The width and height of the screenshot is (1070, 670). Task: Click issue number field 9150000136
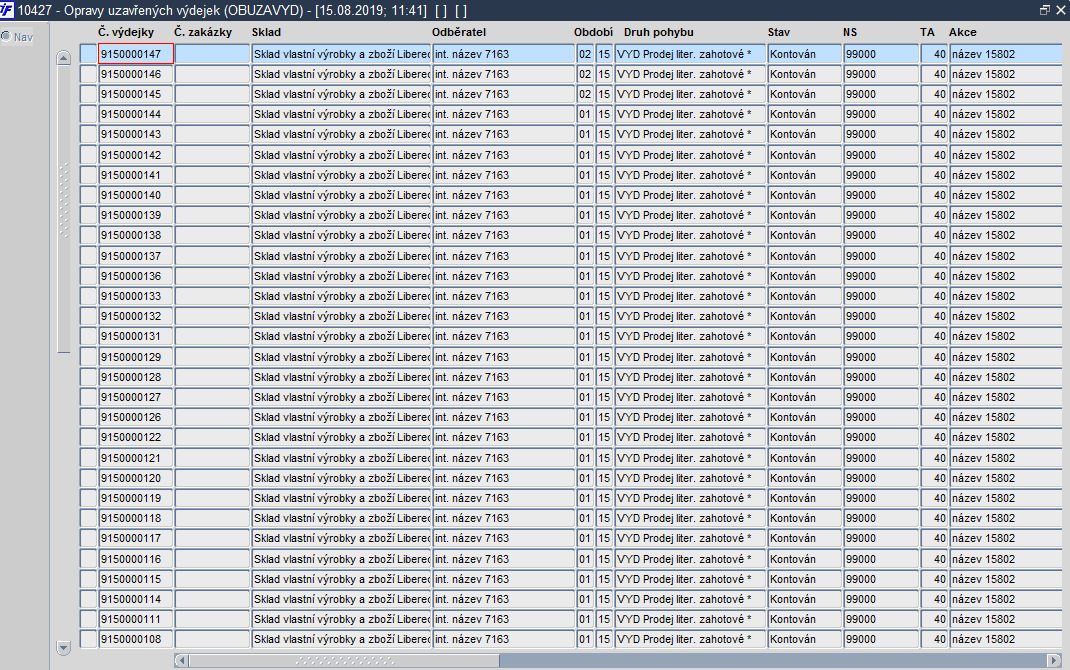[x=136, y=276]
